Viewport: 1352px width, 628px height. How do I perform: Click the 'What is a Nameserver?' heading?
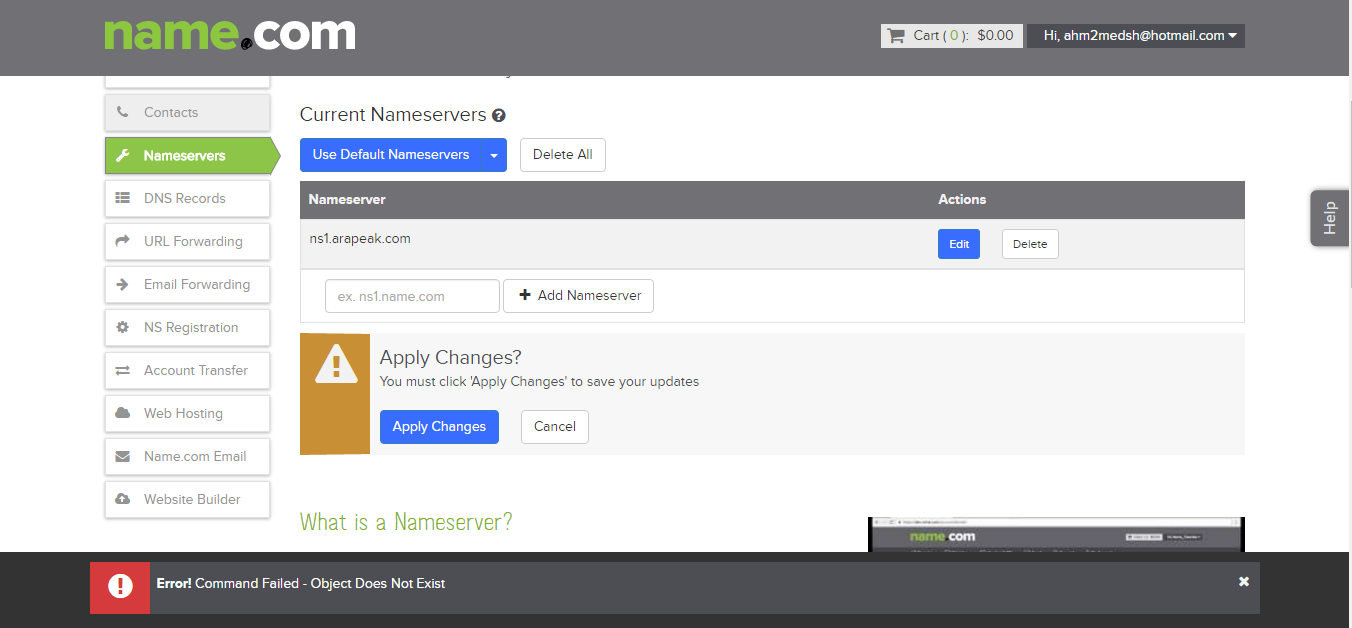(x=406, y=522)
